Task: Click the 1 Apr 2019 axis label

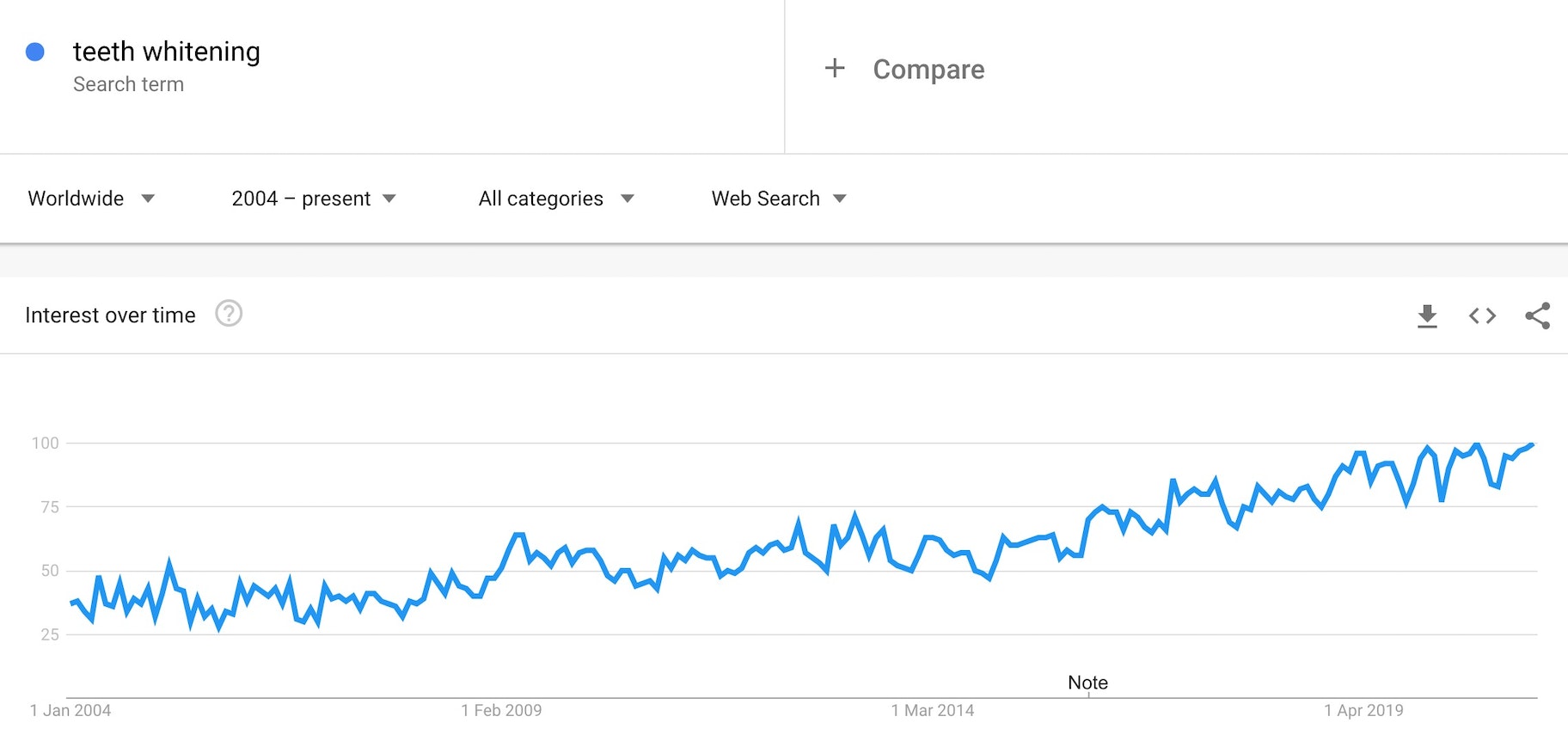Action: coord(1363,710)
